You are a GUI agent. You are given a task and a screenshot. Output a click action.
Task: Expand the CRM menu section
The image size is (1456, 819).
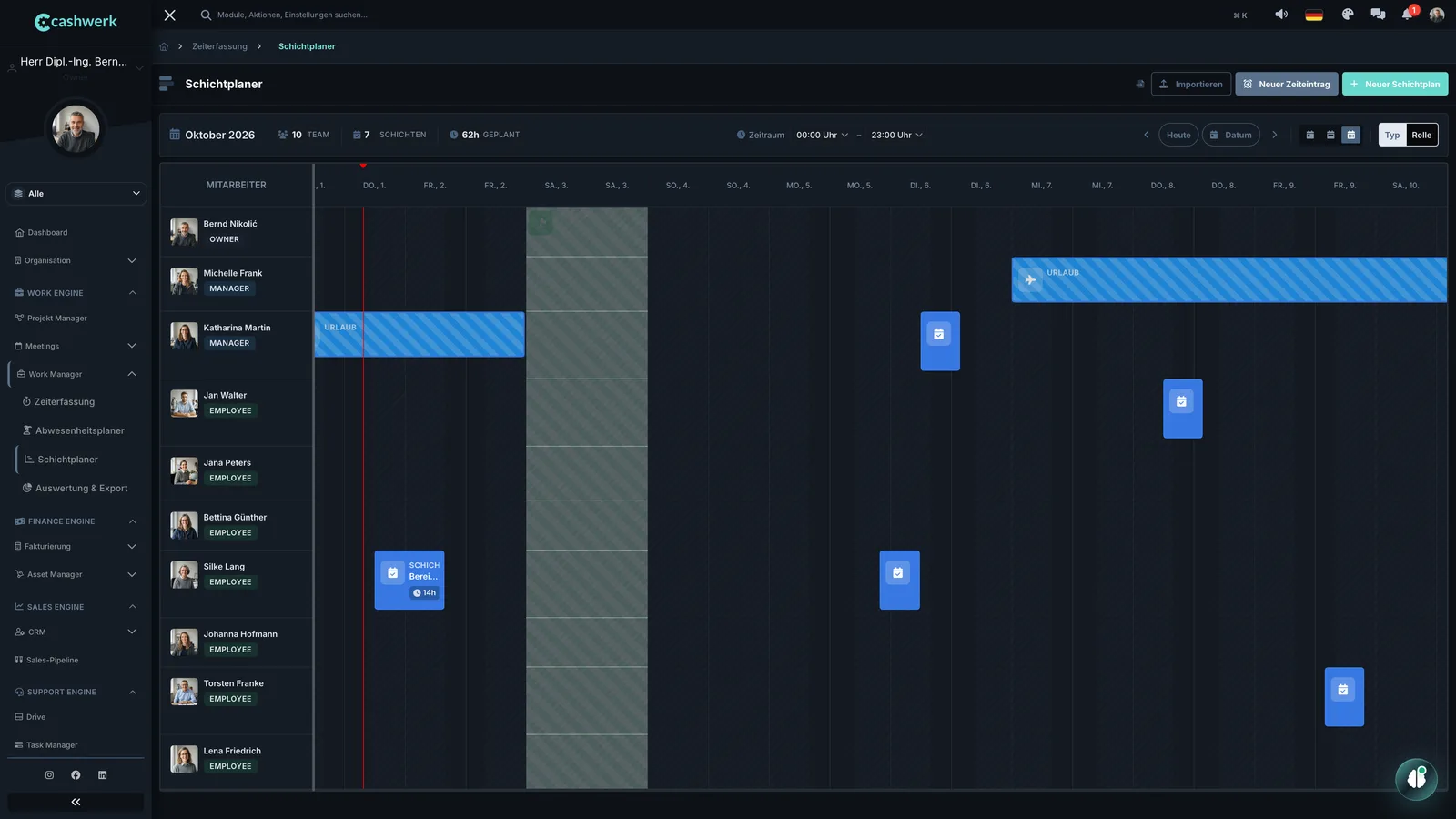click(x=76, y=632)
